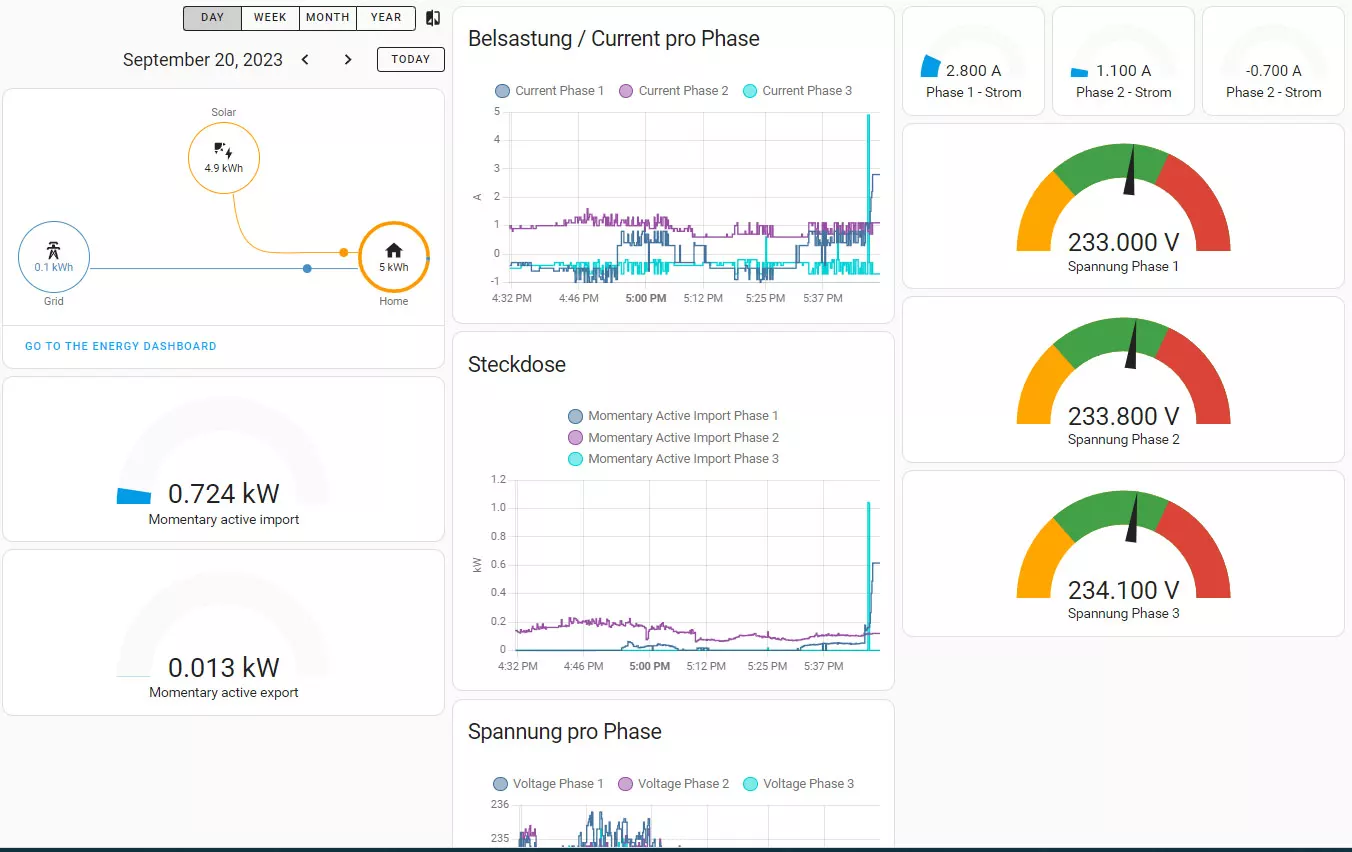Screen dimensions: 1352x852
Task: Open Momentary active import gauge
Action: [224, 459]
